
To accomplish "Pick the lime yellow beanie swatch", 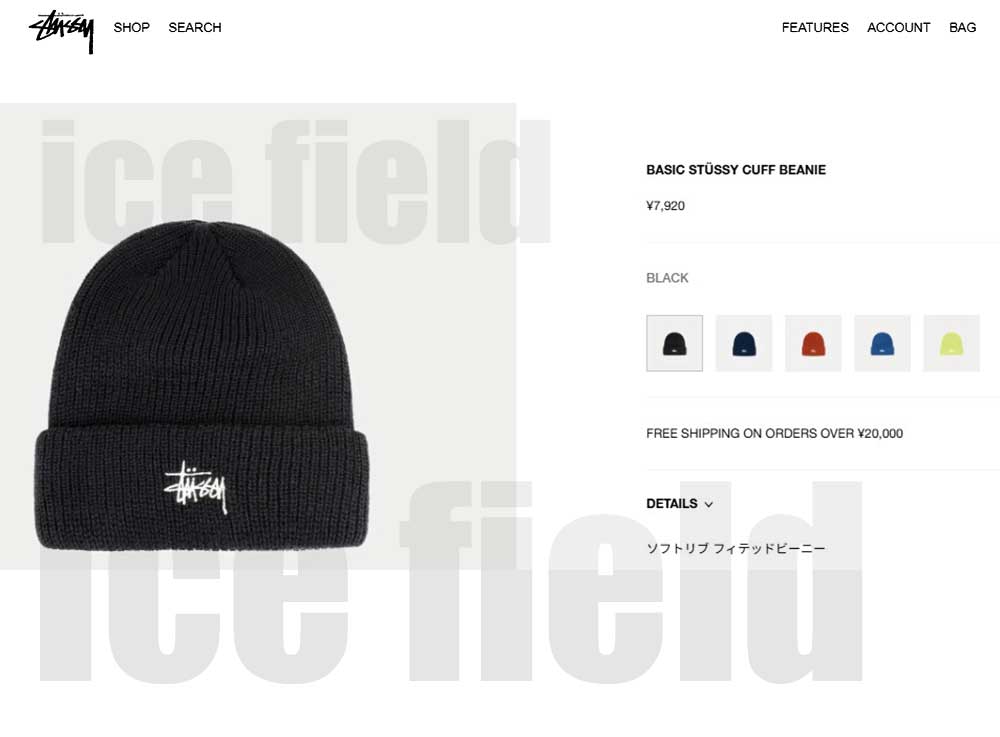I will point(952,343).
